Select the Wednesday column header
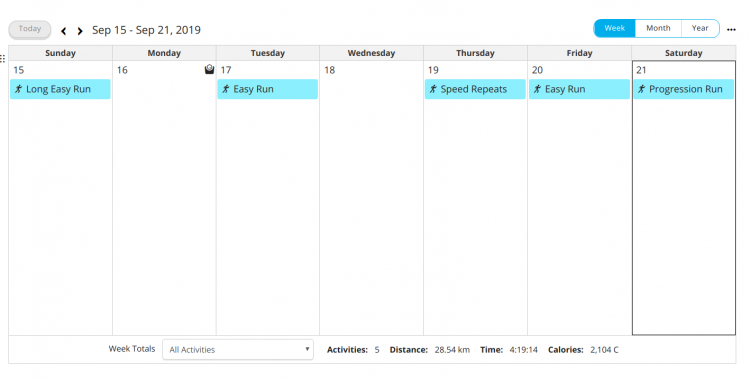This screenshot has height=379, width=750. [371, 53]
